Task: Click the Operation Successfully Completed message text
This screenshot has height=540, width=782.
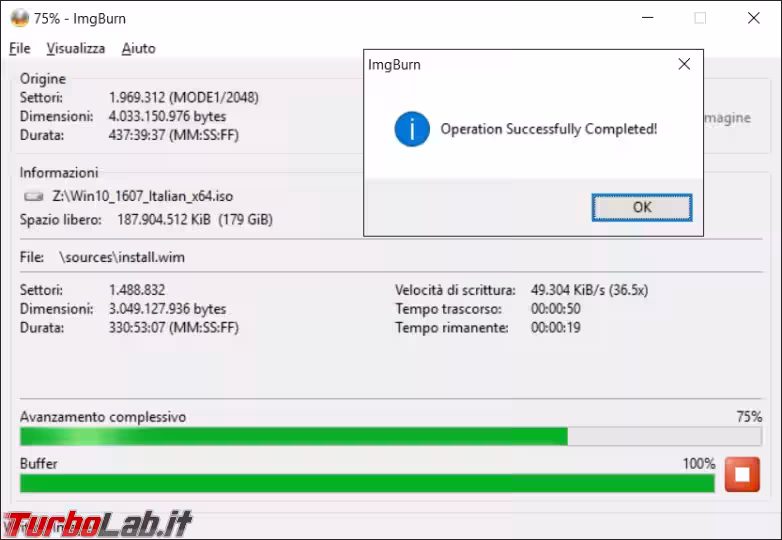Action: (549, 129)
